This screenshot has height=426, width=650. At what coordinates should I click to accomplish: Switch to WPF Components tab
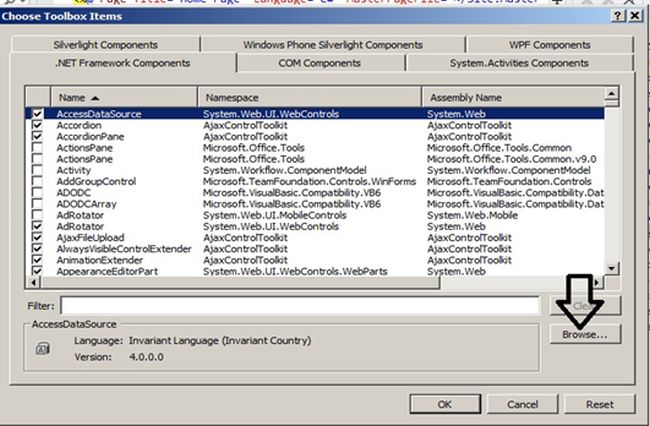click(550, 45)
